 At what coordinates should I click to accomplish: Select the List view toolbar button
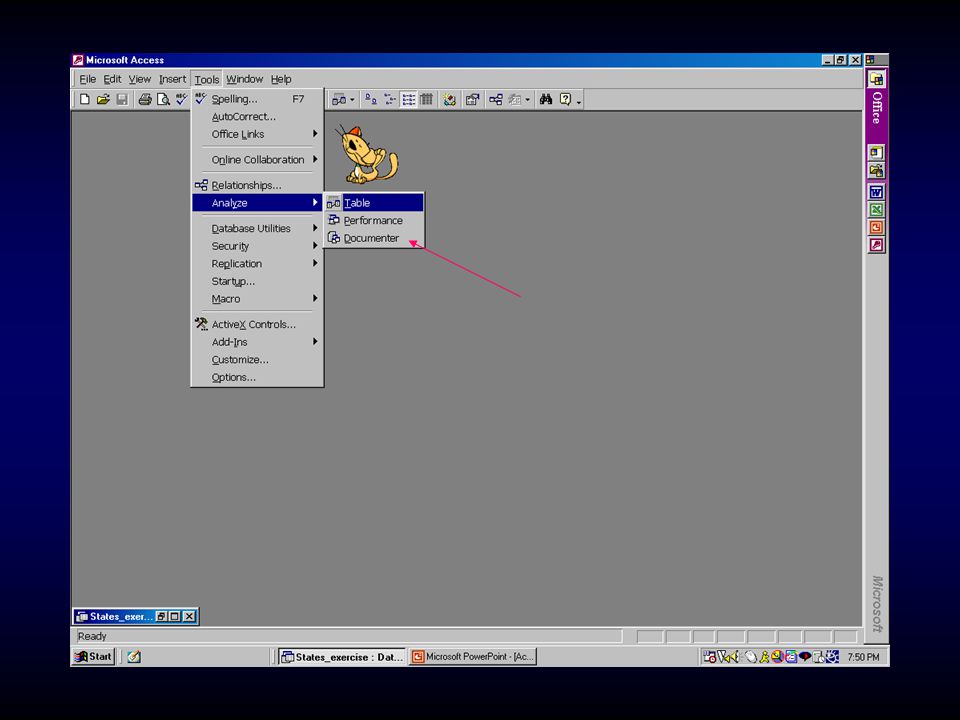408,99
